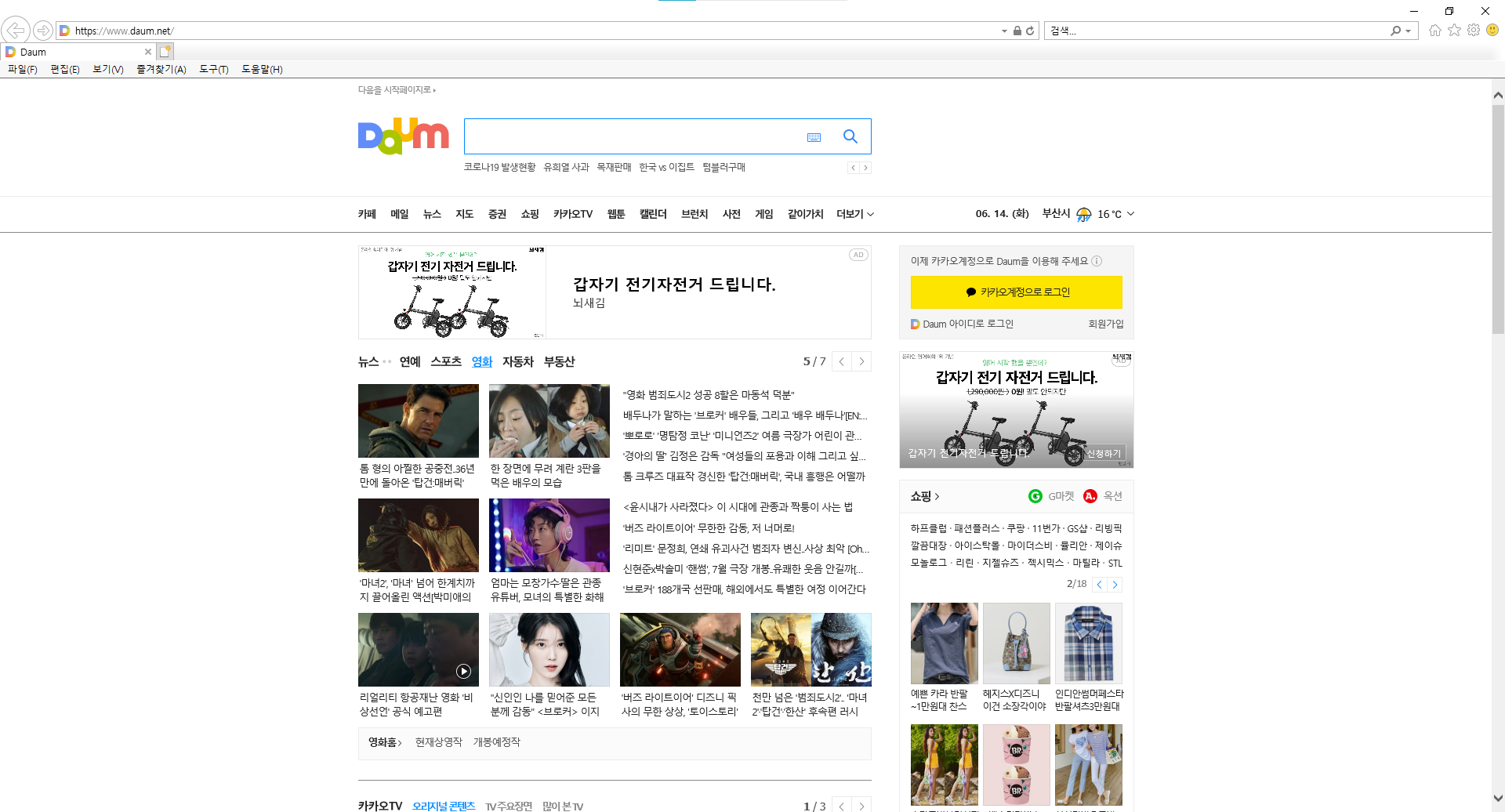
Task: Open the on-screen keyboard icon in search box
Action: 814,137
